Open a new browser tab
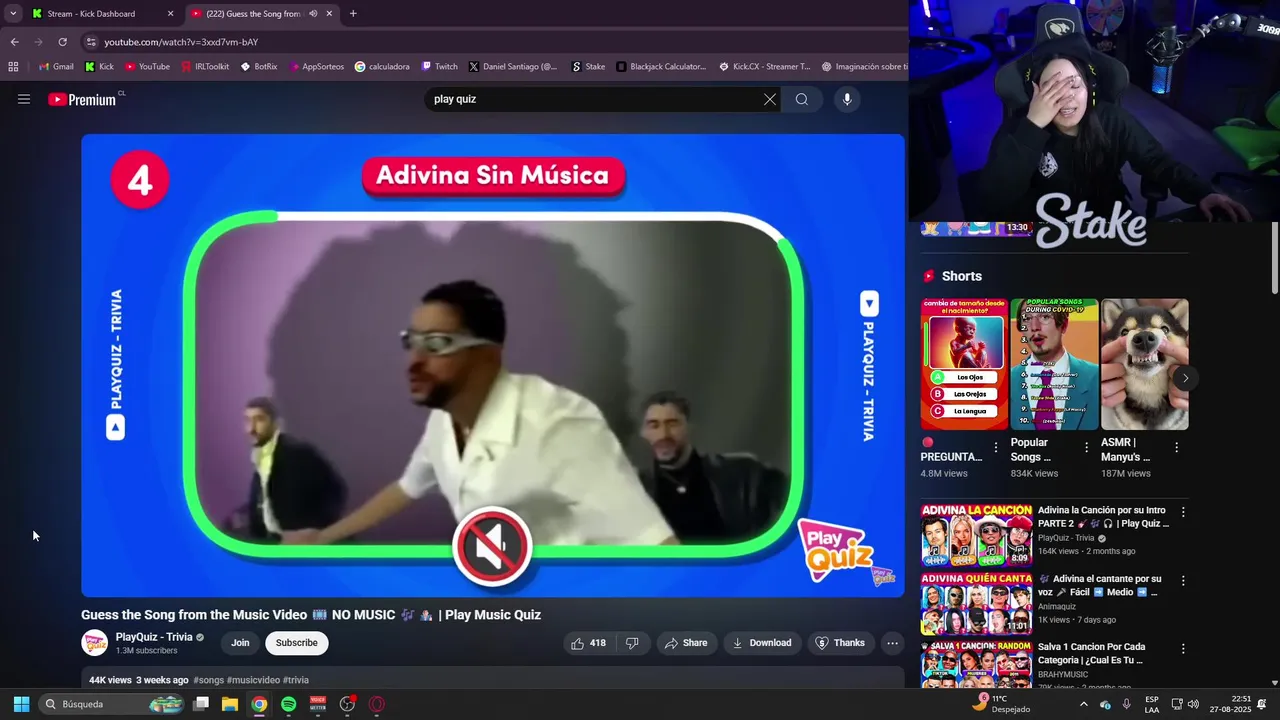The image size is (1280, 720). [353, 14]
